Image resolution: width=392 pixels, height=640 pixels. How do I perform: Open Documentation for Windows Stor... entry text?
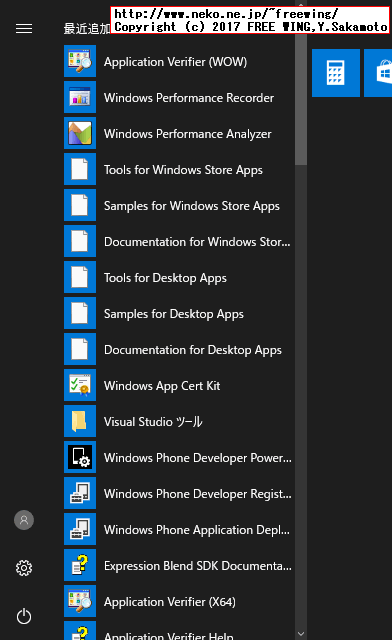pos(197,242)
